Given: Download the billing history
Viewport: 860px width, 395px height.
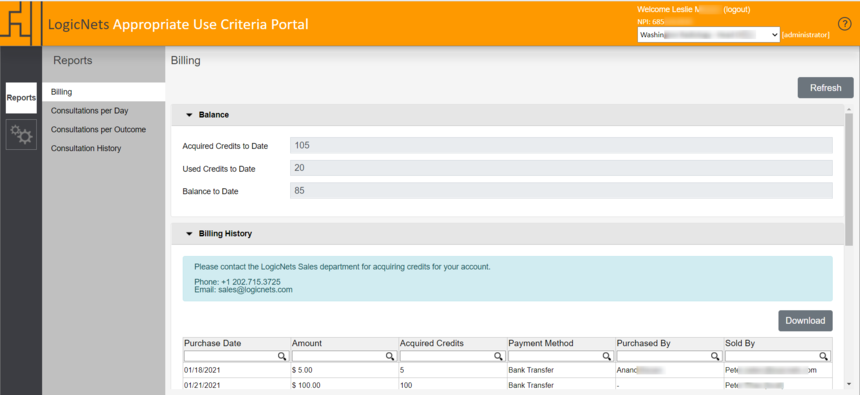Looking at the screenshot, I should (x=805, y=320).
